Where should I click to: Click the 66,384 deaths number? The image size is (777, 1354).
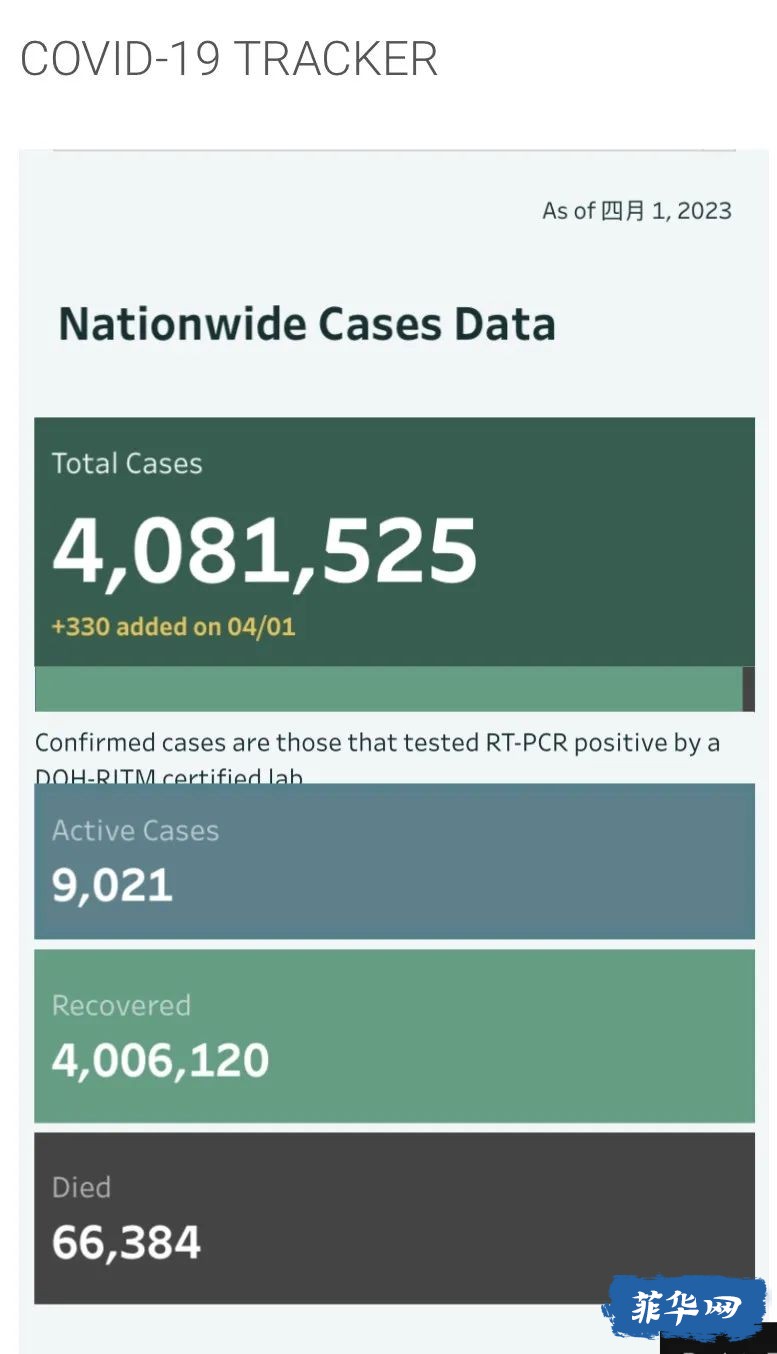(x=126, y=1242)
